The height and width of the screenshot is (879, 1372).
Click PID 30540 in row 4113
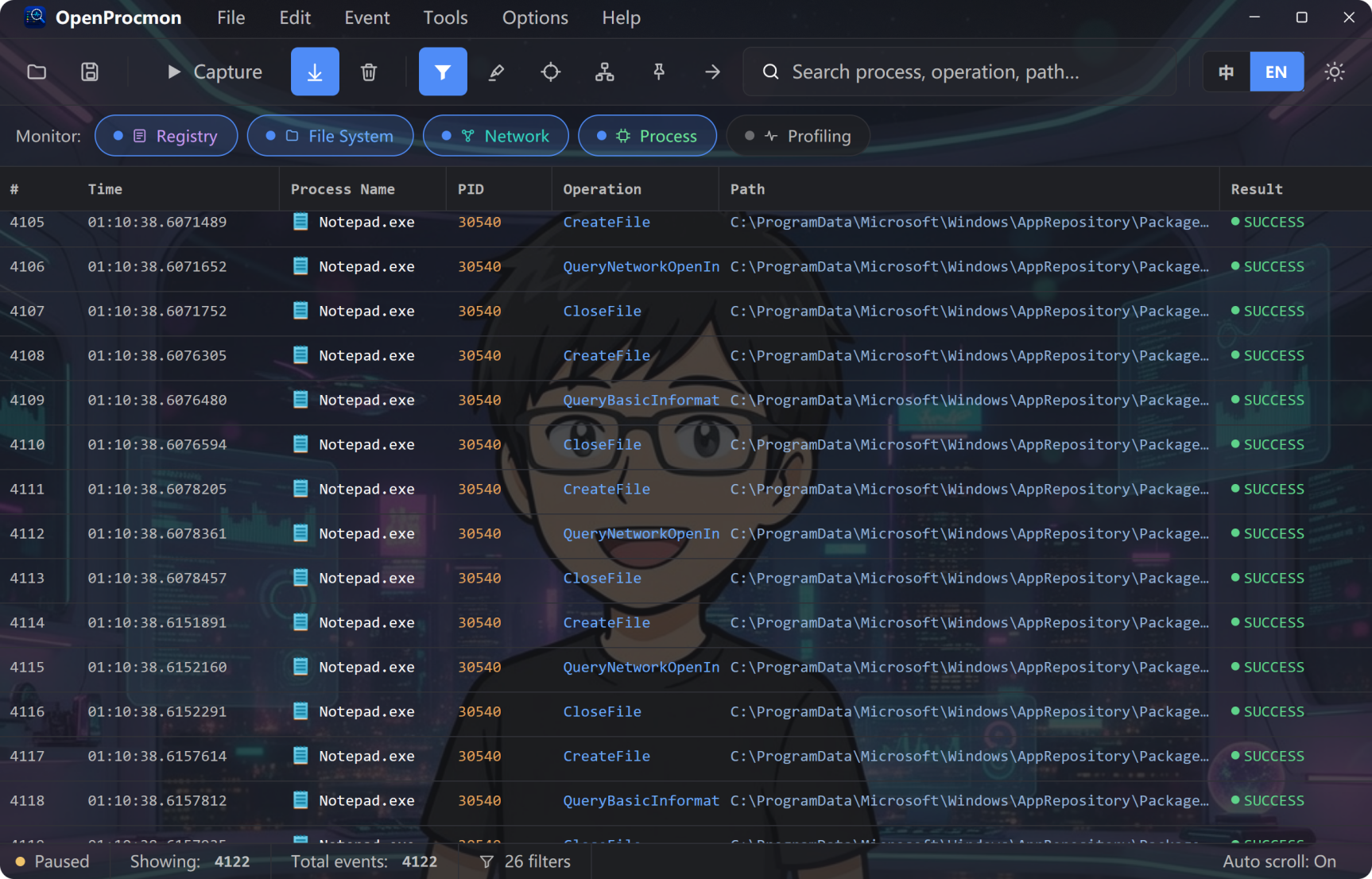coord(479,578)
